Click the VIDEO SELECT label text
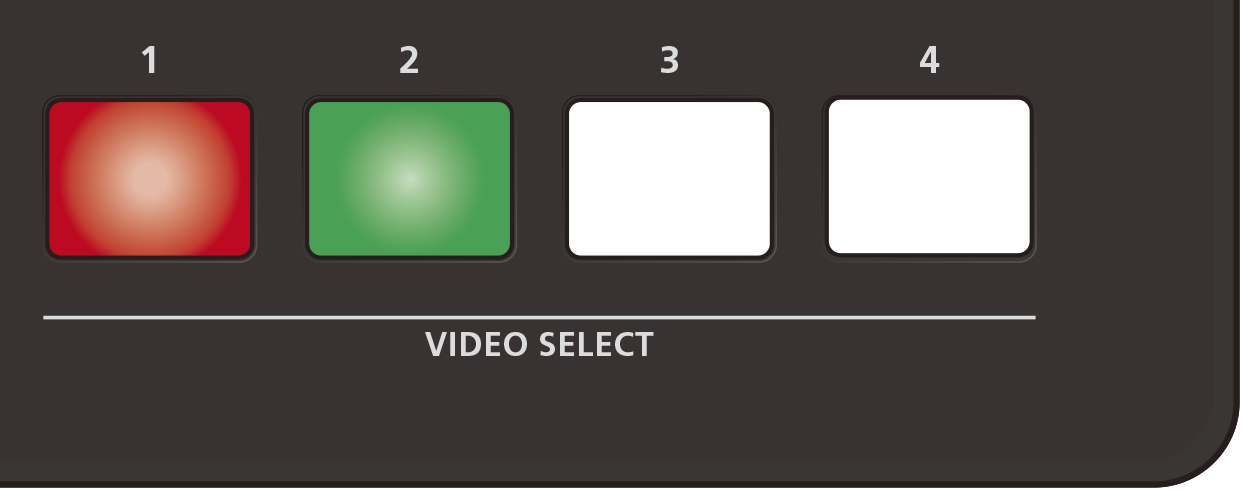Viewport: 1252px width, 496px height. click(539, 345)
